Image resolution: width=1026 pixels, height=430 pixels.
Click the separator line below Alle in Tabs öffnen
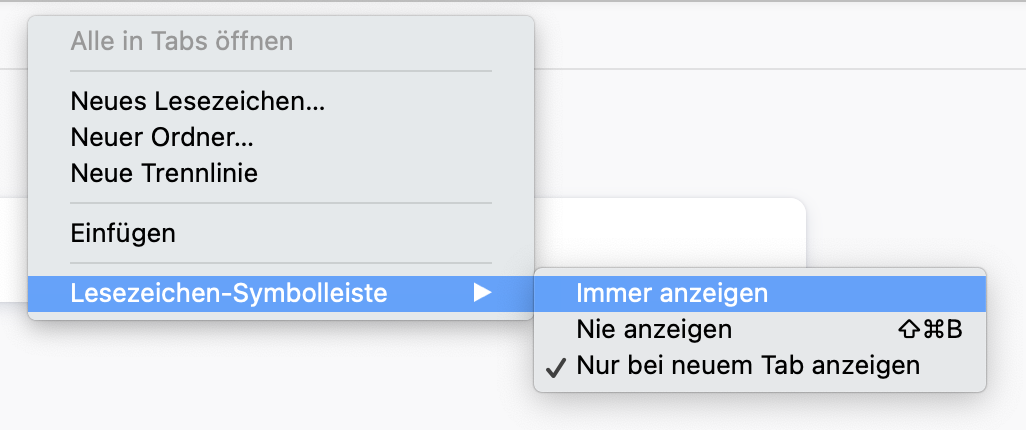pyautogui.click(x=281, y=71)
